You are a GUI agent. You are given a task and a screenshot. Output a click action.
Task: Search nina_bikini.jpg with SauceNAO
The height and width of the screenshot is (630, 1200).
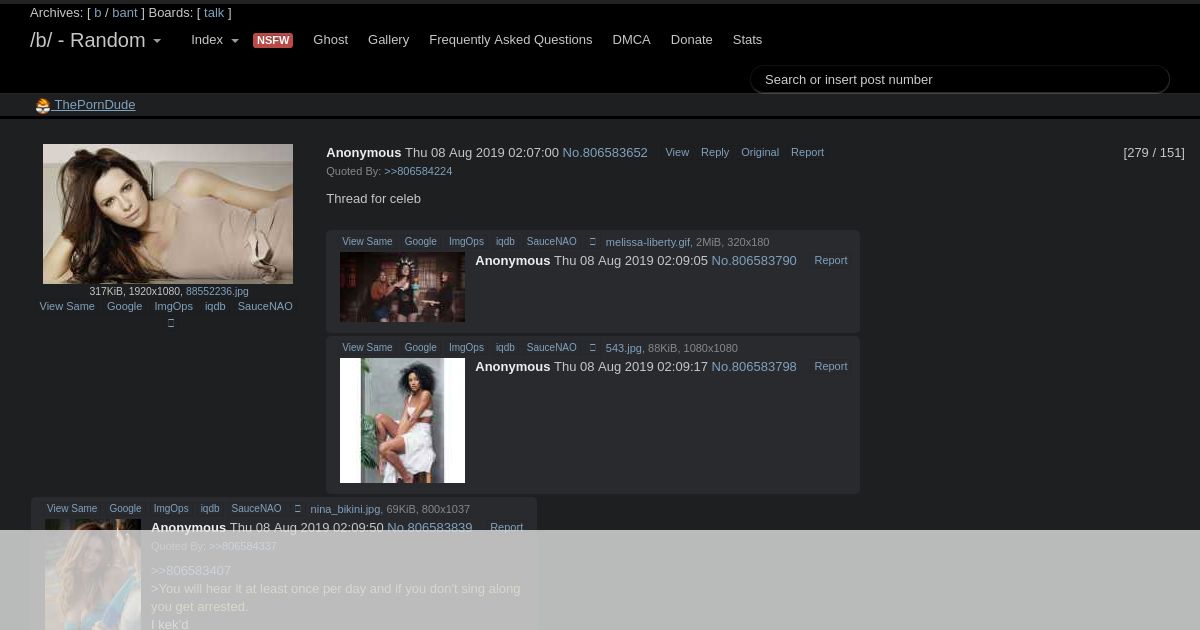click(256, 509)
